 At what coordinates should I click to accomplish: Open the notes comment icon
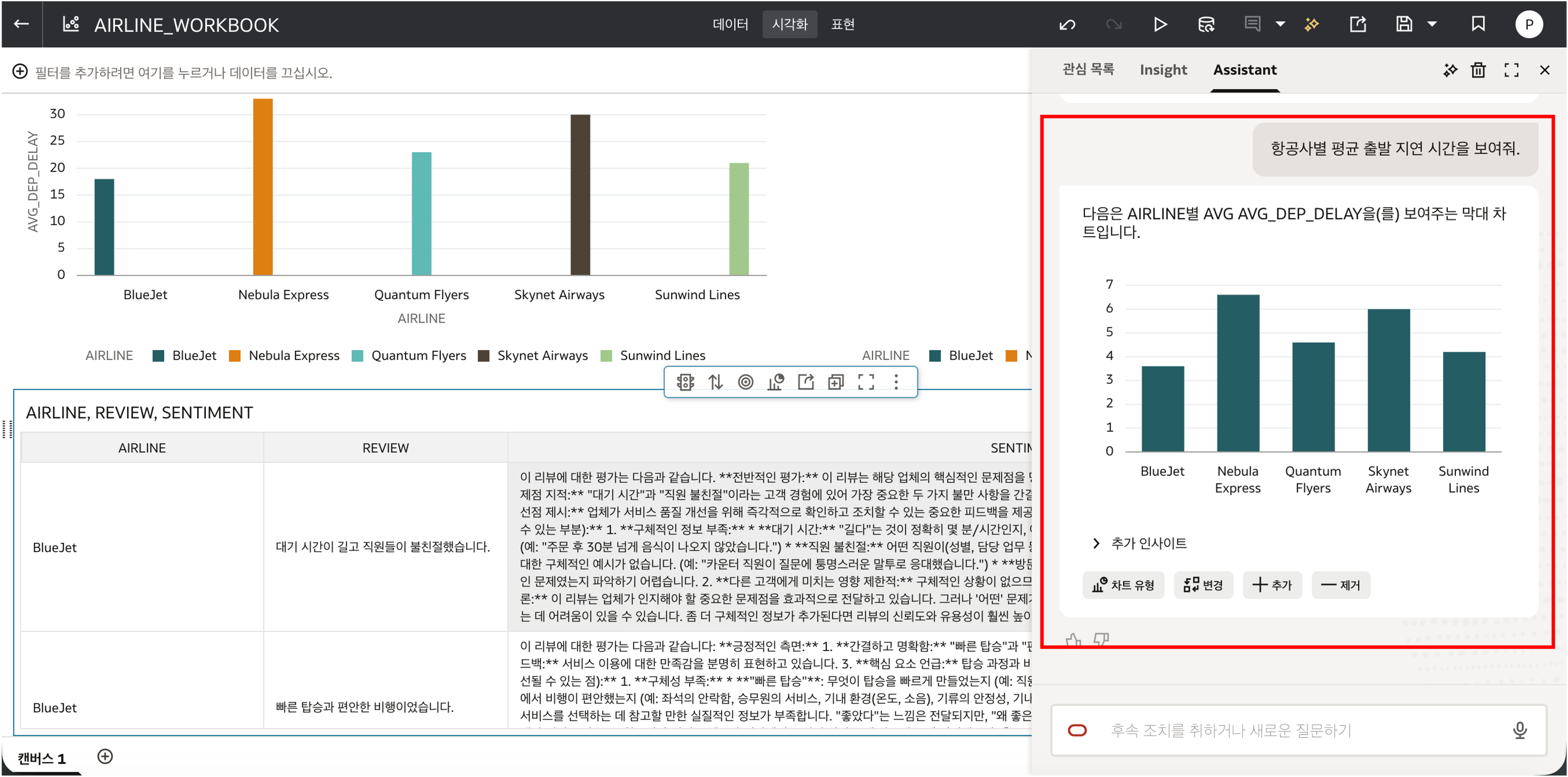[x=1252, y=24]
